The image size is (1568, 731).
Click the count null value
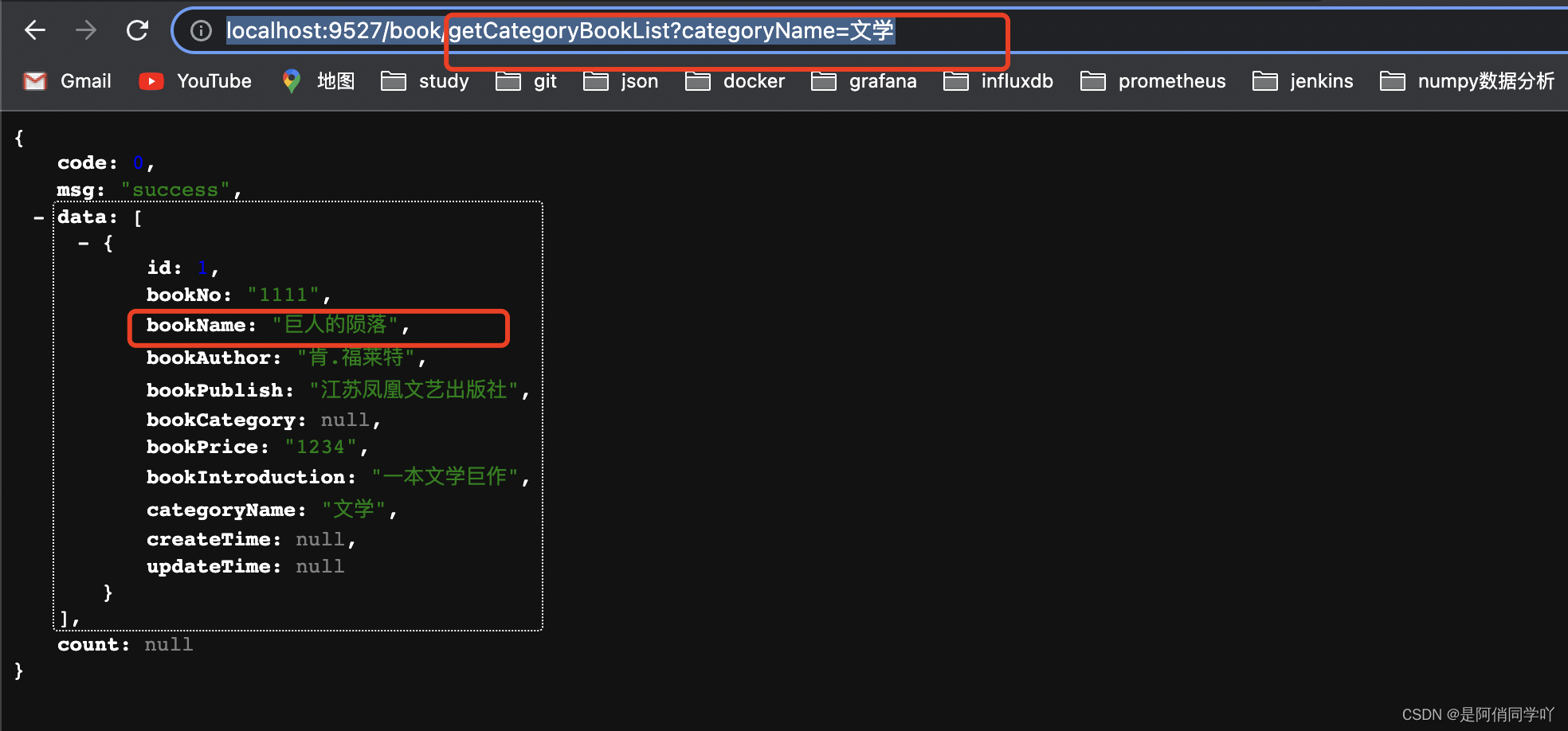point(169,644)
